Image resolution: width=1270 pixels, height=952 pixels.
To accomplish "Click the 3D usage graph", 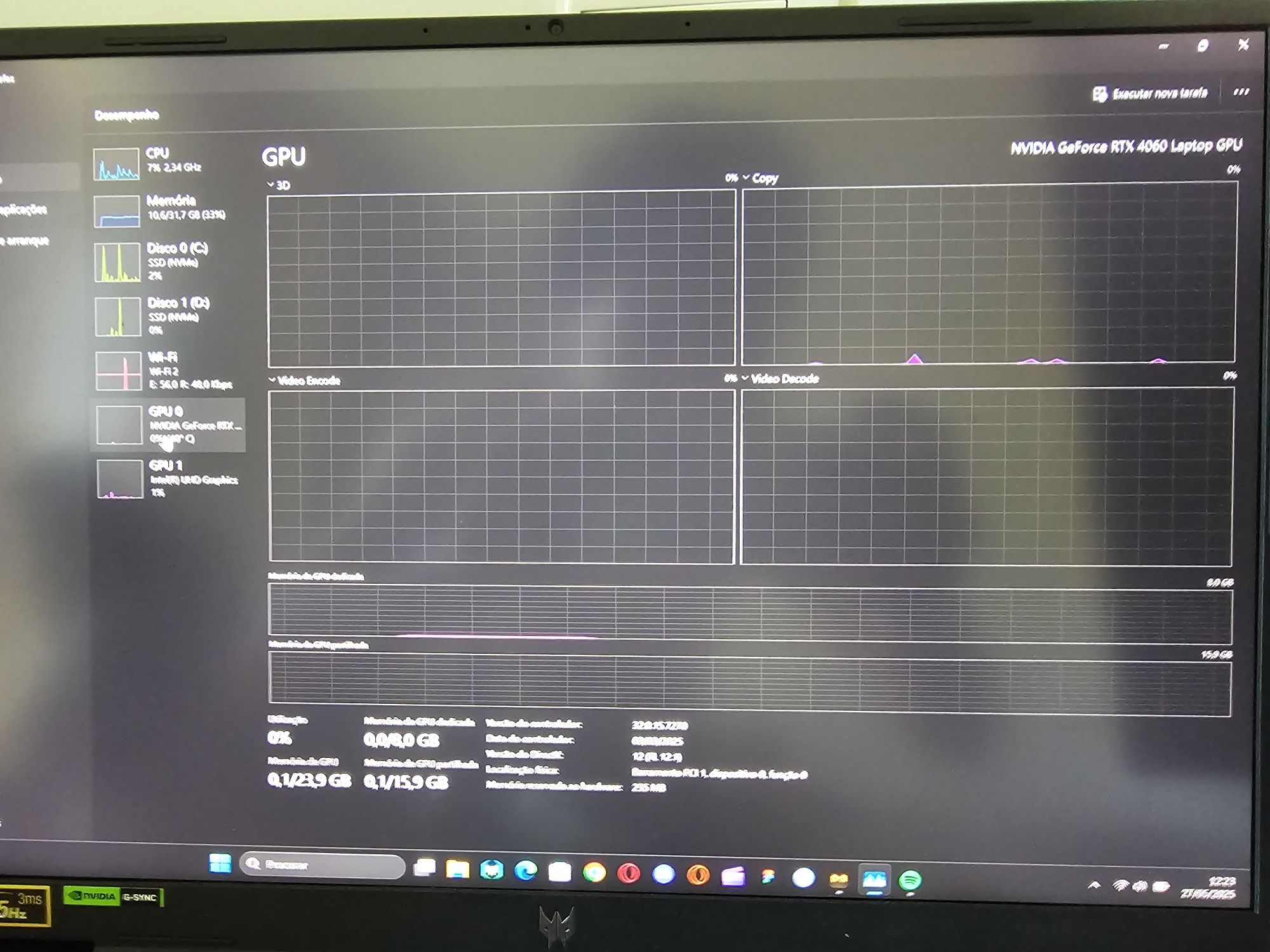I will coord(501,279).
